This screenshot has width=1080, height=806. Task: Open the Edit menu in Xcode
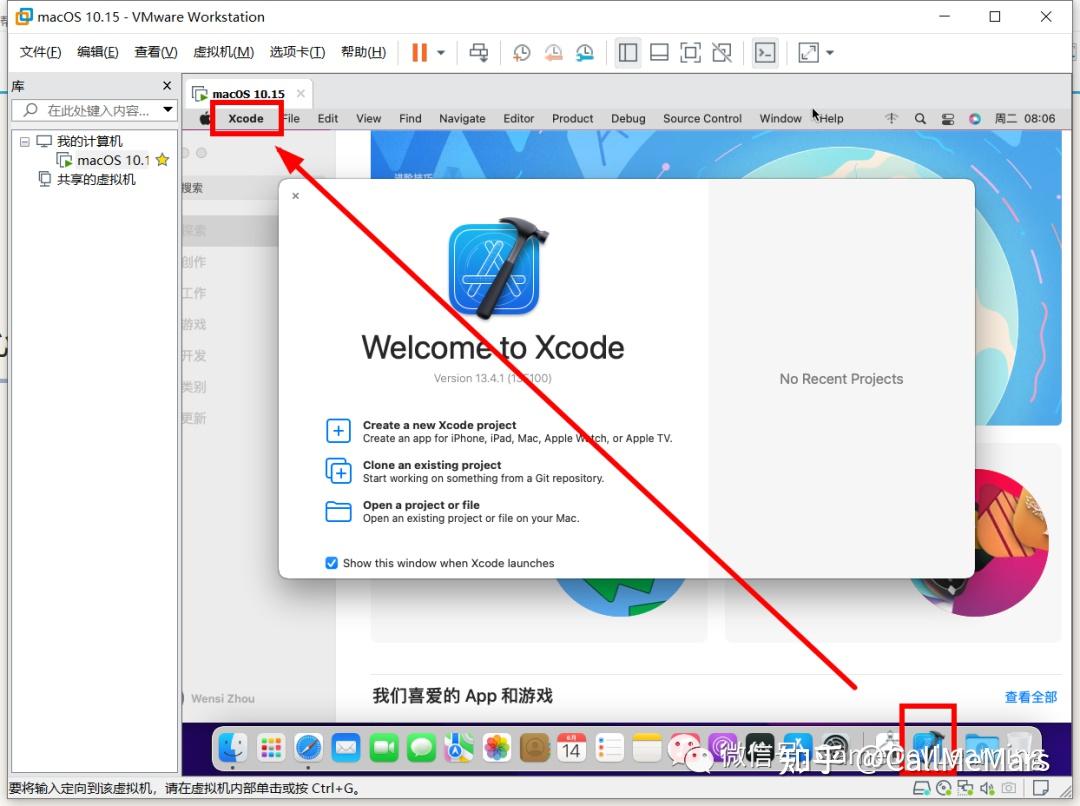328,118
